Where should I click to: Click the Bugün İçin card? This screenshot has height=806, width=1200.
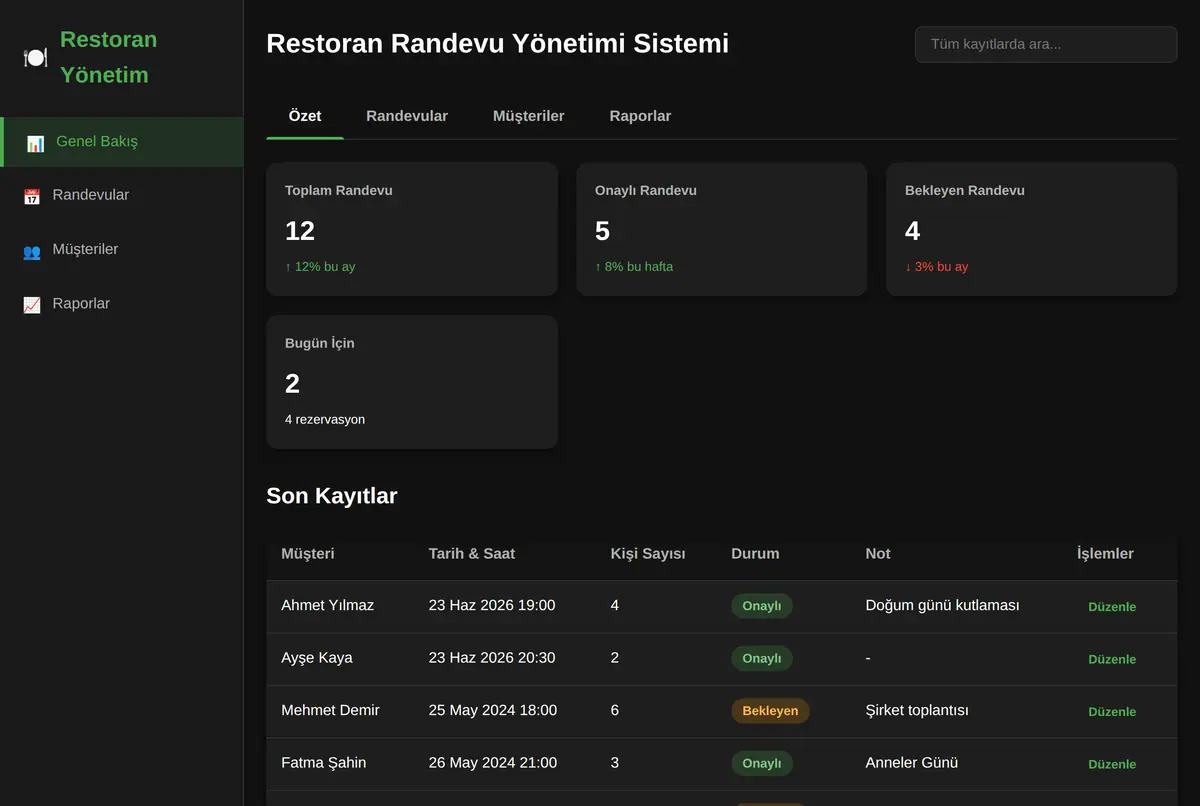click(x=412, y=382)
